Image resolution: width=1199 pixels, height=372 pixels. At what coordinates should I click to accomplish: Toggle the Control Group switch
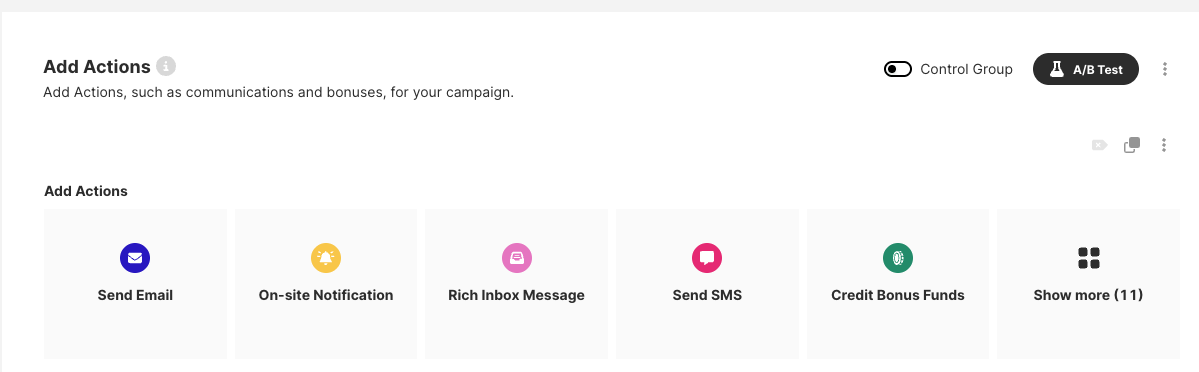pyautogui.click(x=898, y=69)
